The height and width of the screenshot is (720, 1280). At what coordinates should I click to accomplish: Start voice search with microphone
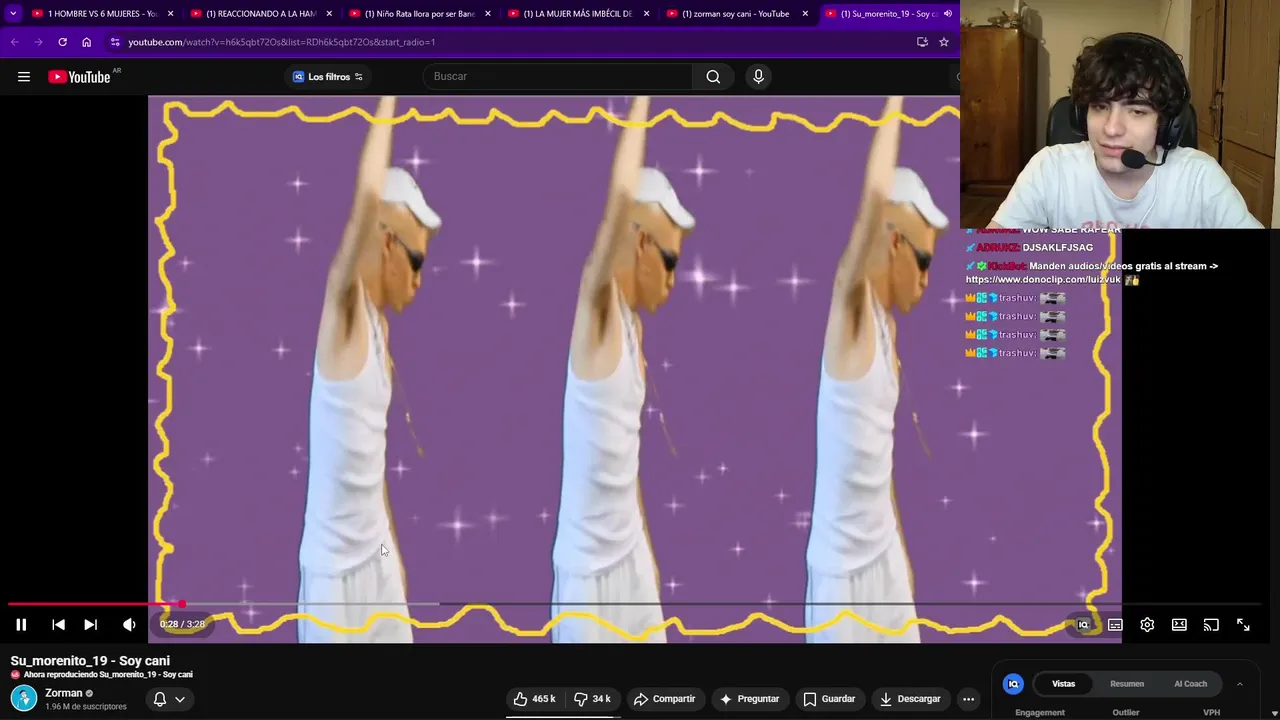tap(758, 77)
